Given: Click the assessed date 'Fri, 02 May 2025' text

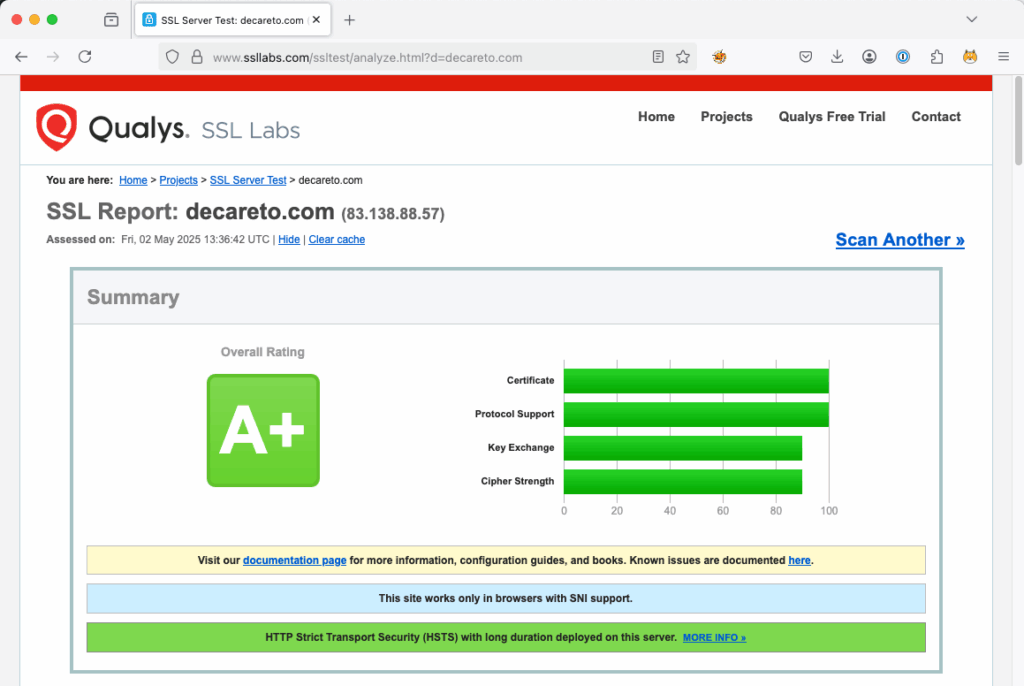Looking at the screenshot, I should [x=161, y=240].
